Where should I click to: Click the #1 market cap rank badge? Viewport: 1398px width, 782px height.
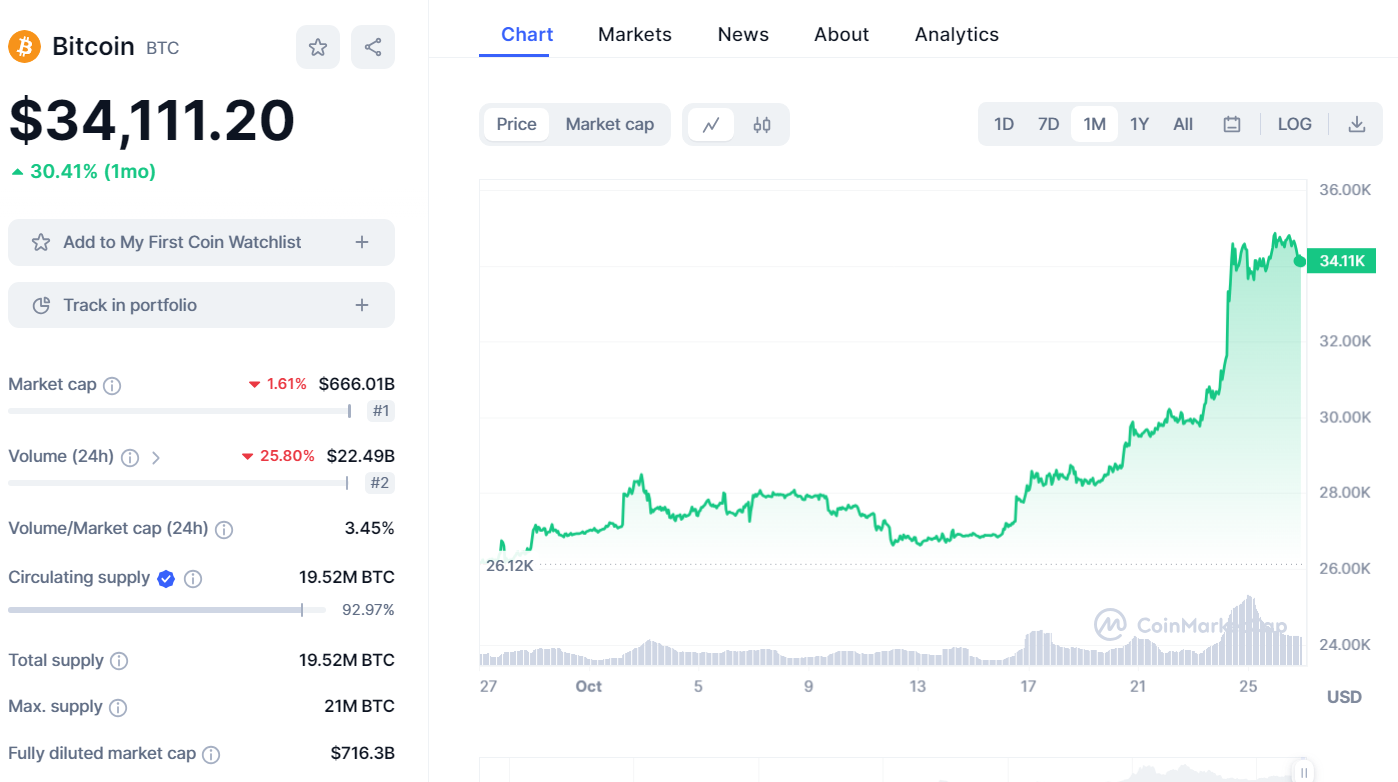381,411
